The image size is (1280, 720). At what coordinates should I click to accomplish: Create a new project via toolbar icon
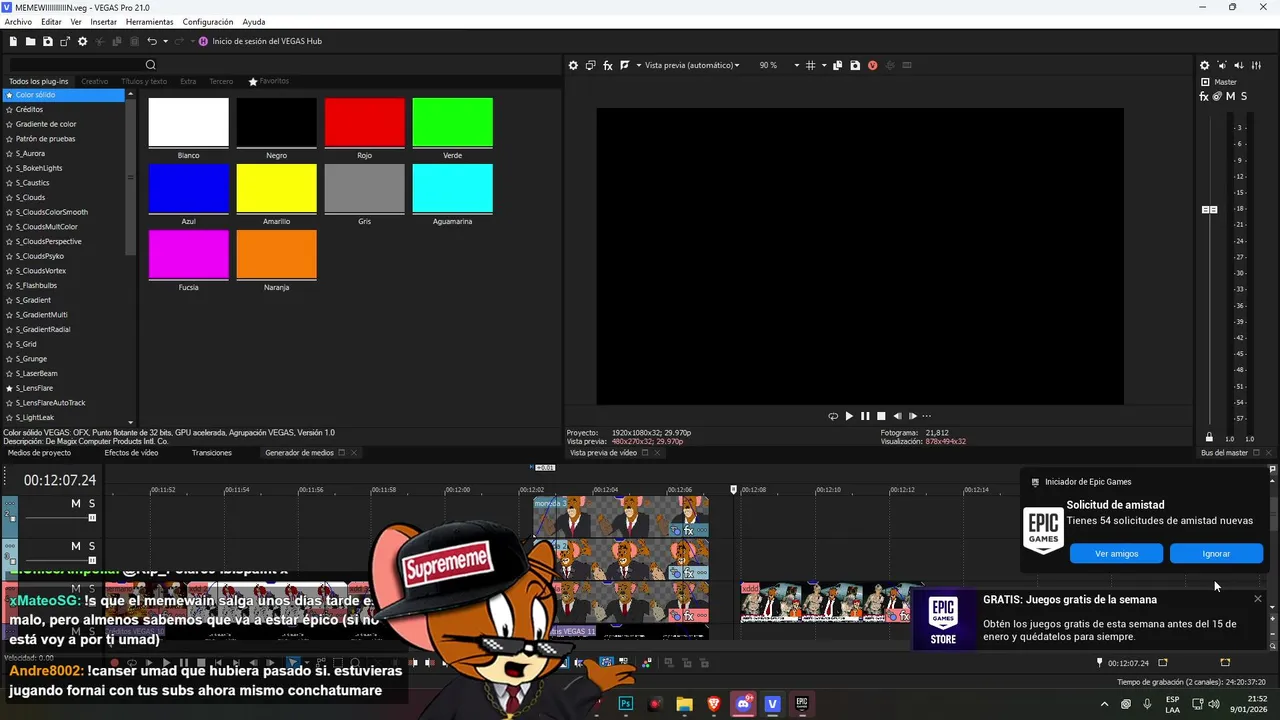point(13,41)
